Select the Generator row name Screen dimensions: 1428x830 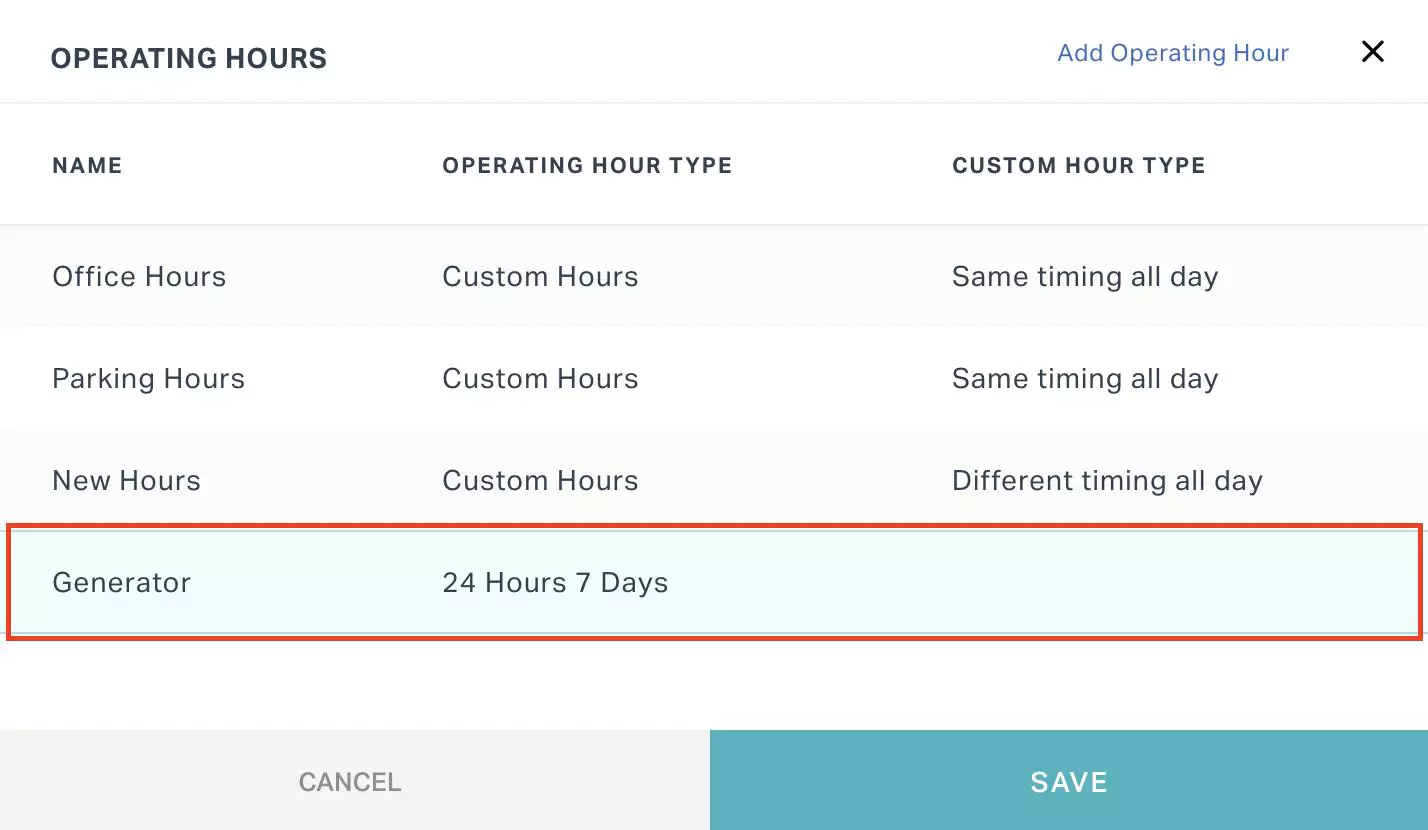coord(121,583)
